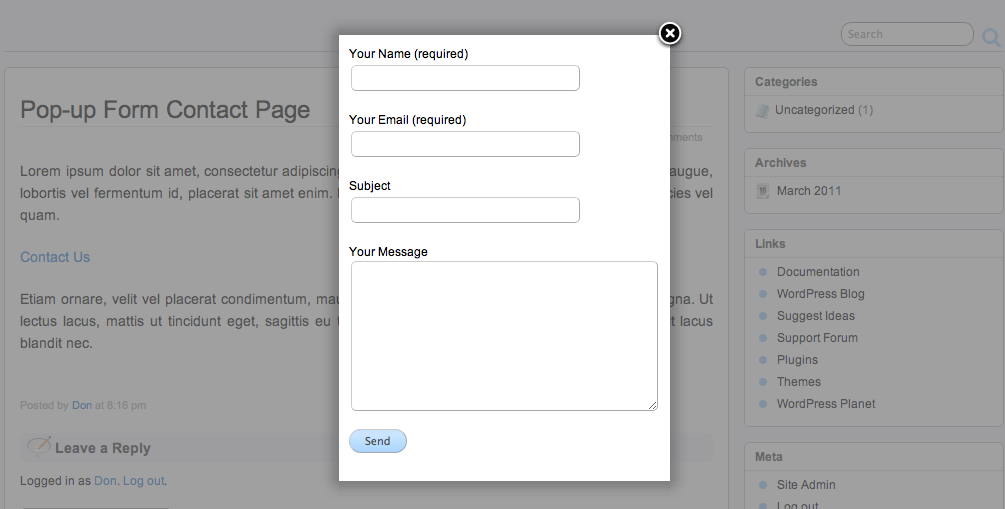This screenshot has width=1005, height=509.
Task: Open the Contact Us link
Action: pyautogui.click(x=55, y=257)
